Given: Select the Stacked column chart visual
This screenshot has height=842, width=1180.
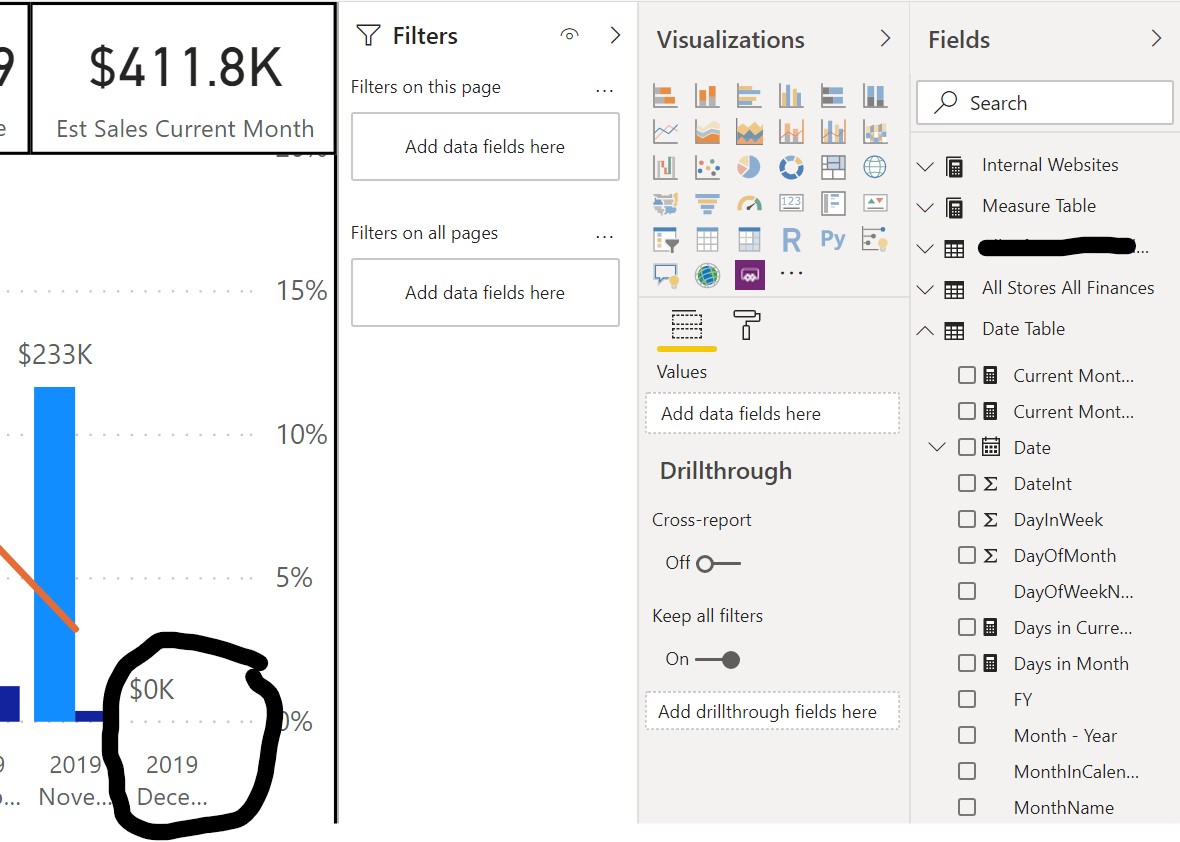Looking at the screenshot, I should (x=707, y=96).
